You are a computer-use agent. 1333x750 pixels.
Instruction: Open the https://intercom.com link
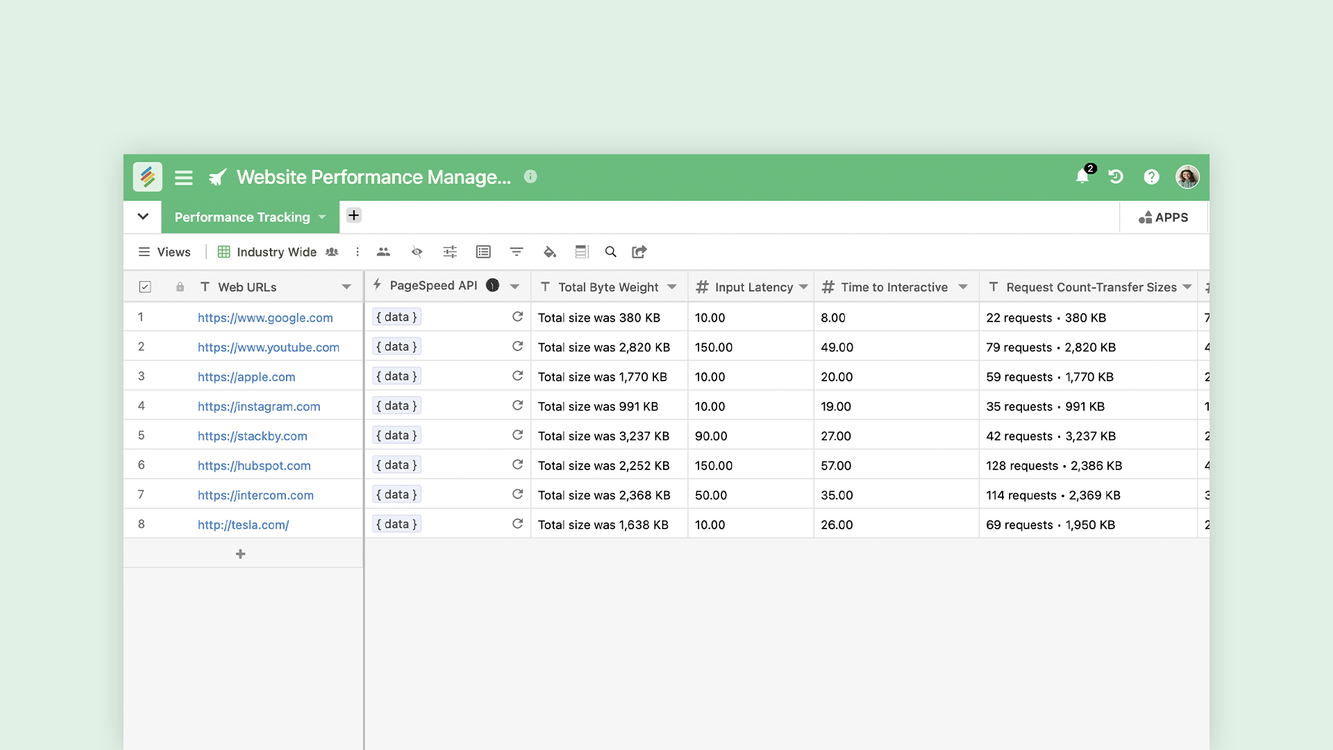click(x=256, y=495)
